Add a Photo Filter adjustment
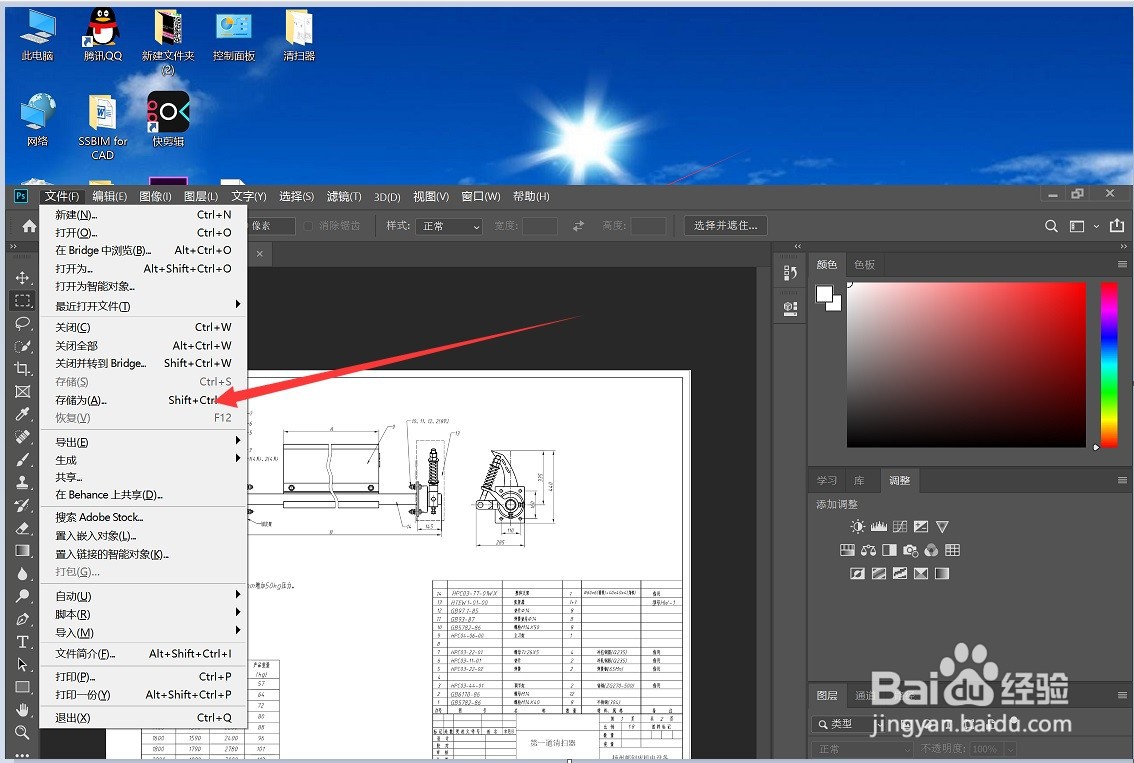 911,550
